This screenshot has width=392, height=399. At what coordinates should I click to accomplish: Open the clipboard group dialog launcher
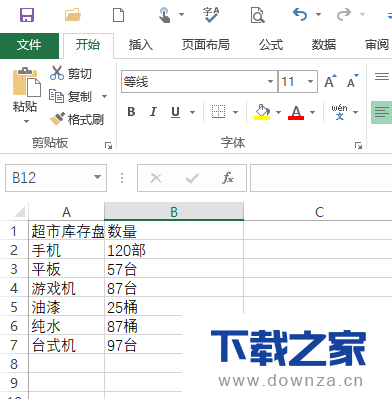click(x=108, y=145)
